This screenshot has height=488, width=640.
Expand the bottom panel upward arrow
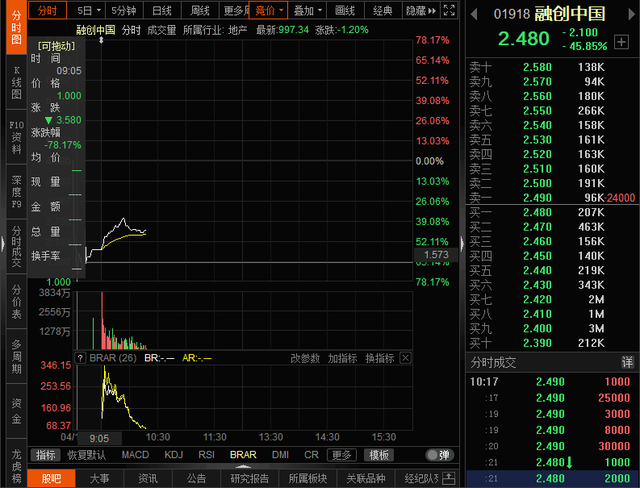tap(243, 466)
